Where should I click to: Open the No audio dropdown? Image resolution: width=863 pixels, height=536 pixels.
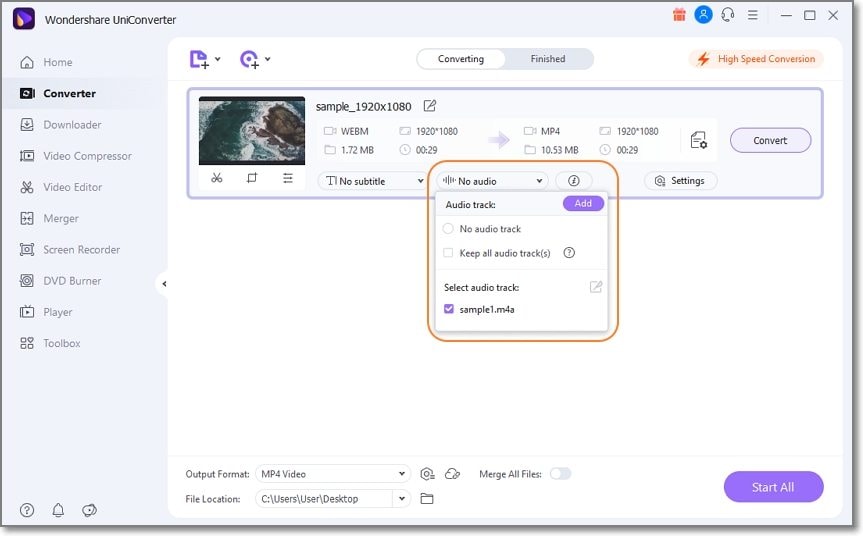click(x=493, y=181)
